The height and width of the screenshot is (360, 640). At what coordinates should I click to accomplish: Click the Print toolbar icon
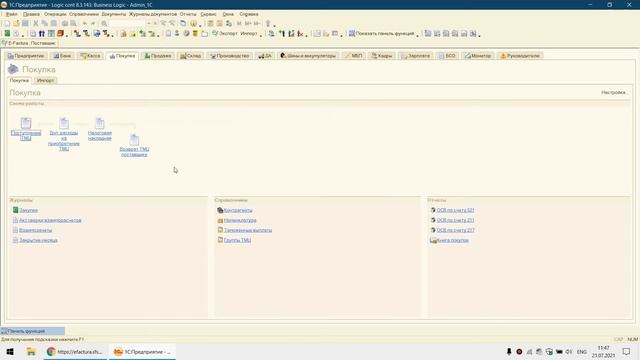pos(64,24)
